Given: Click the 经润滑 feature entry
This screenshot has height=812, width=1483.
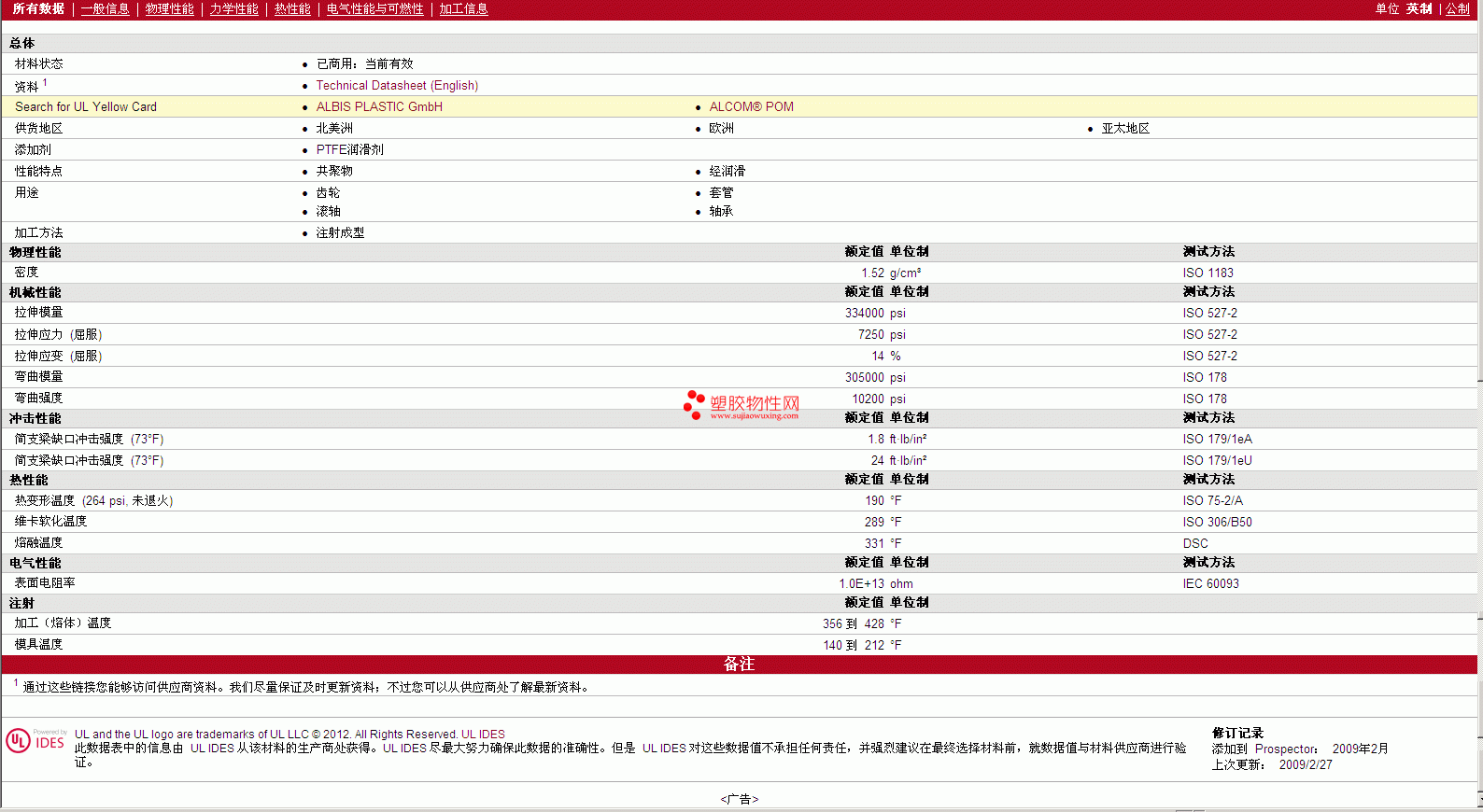Looking at the screenshot, I should coord(727,171).
